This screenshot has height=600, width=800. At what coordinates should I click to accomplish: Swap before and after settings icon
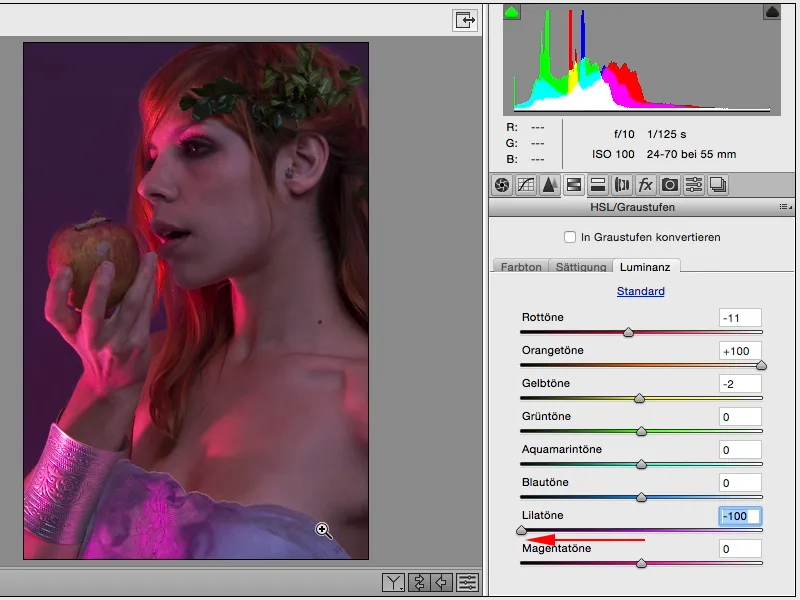coord(419,582)
